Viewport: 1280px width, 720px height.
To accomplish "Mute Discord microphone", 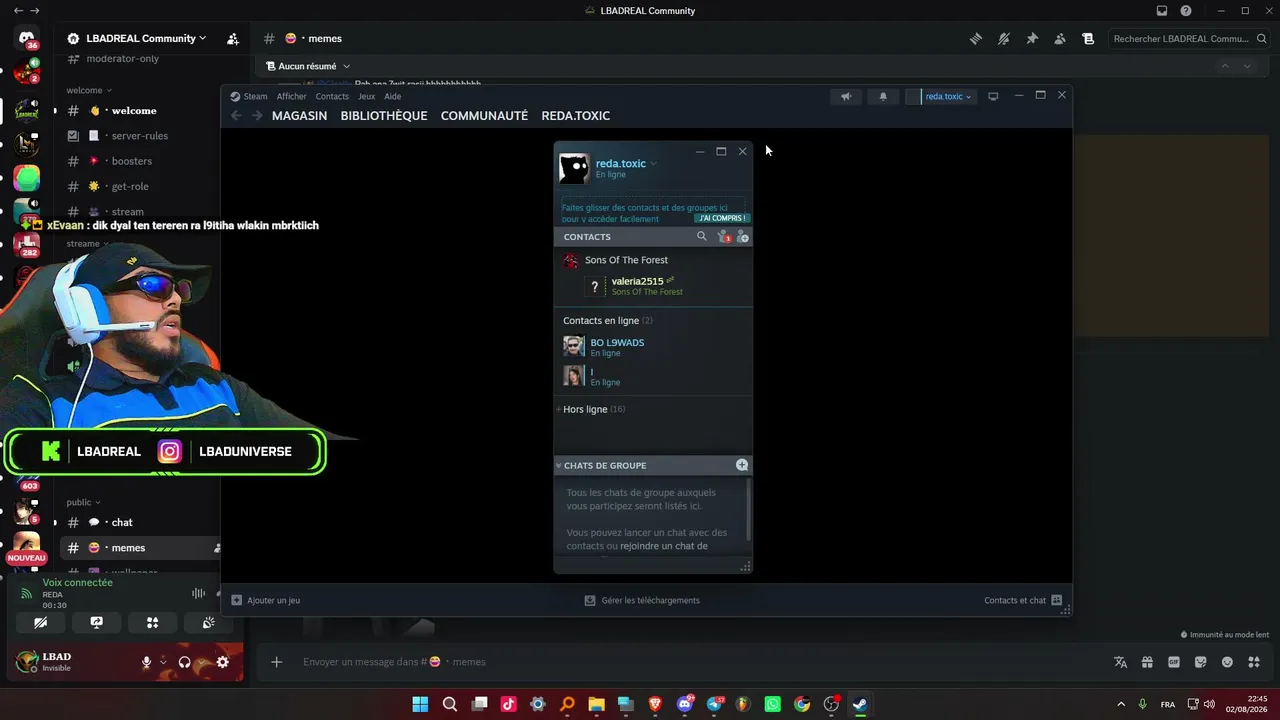I will pos(146,662).
